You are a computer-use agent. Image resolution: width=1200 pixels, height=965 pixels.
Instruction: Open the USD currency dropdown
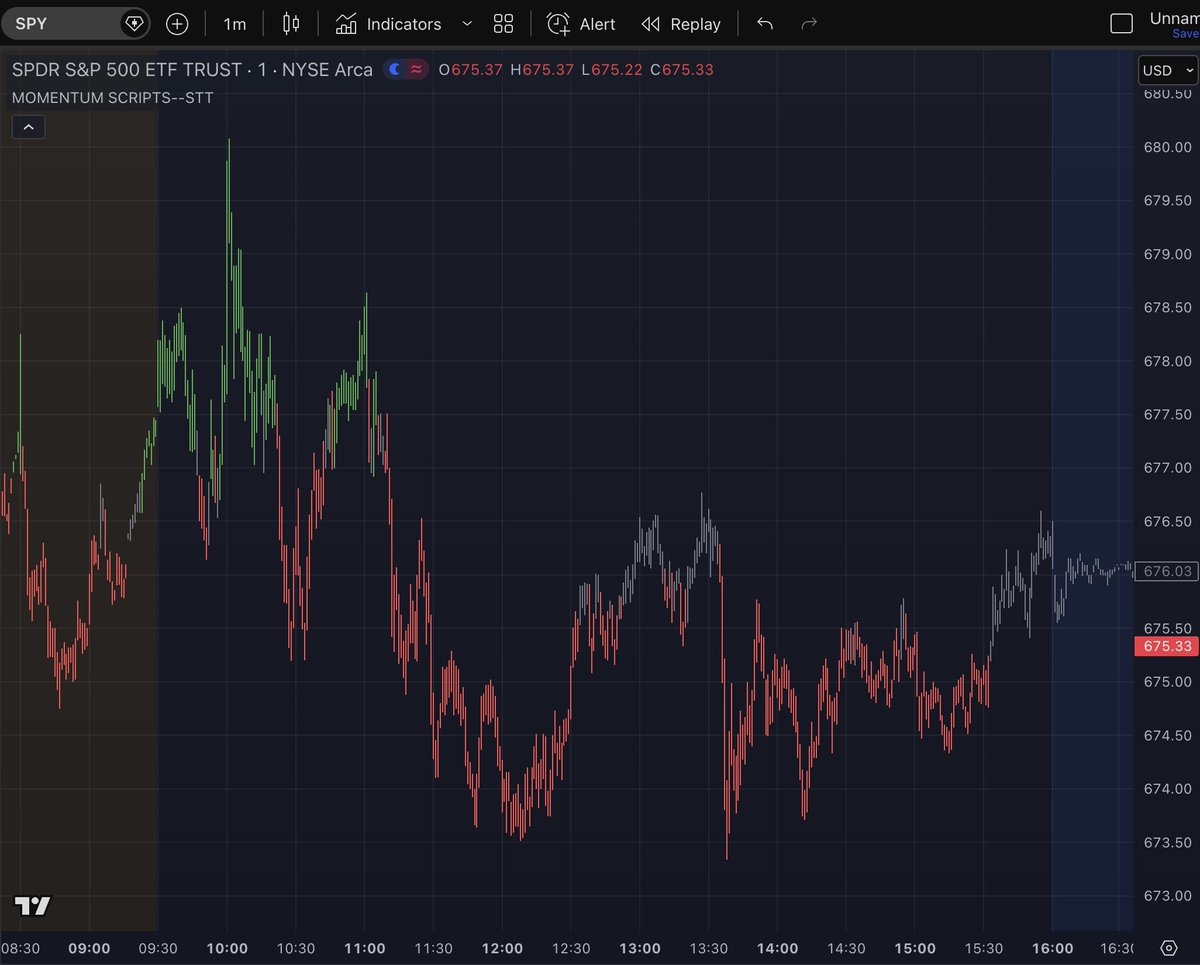(x=1168, y=70)
